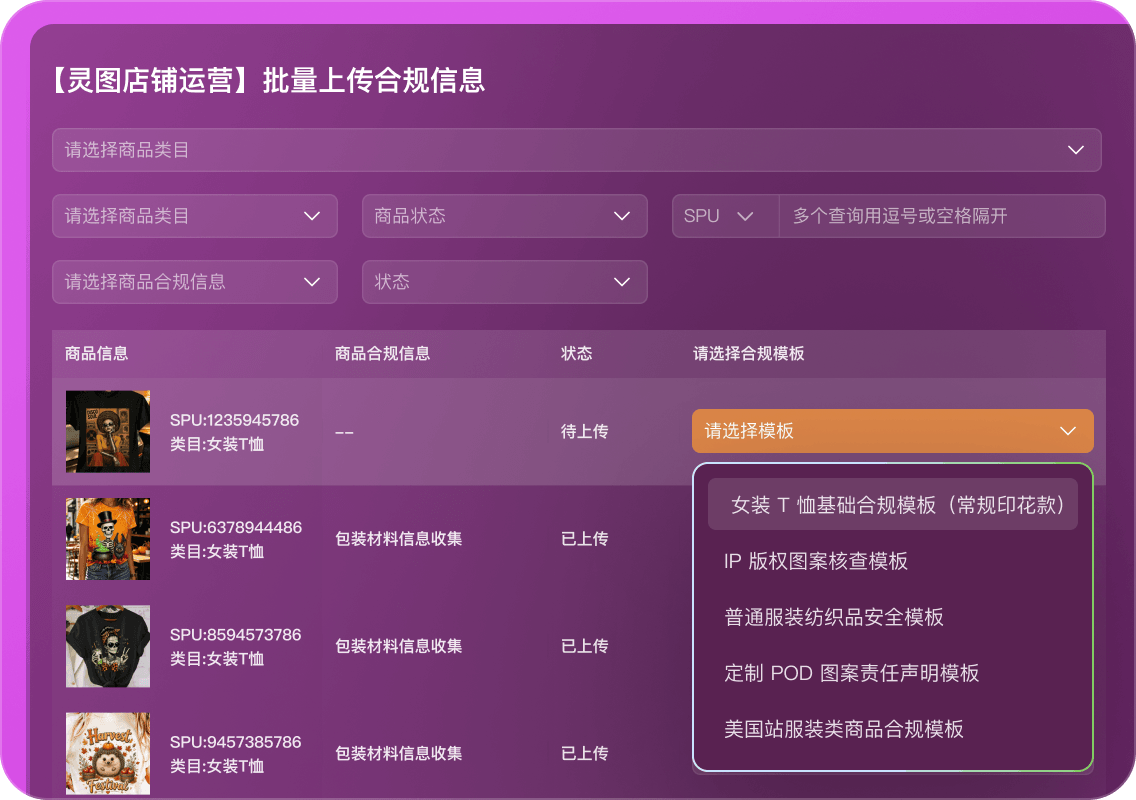Open product thumbnail for SPU:6378944486
The height and width of the screenshot is (800, 1136).
108,539
